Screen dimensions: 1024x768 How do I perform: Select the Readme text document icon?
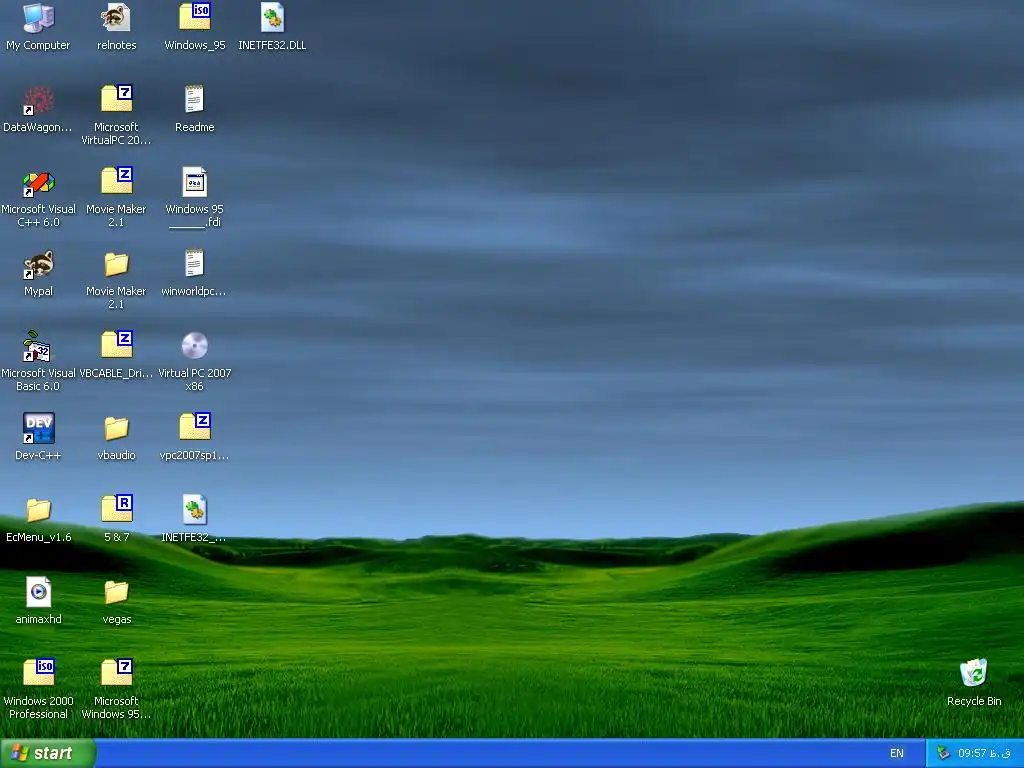click(x=195, y=101)
